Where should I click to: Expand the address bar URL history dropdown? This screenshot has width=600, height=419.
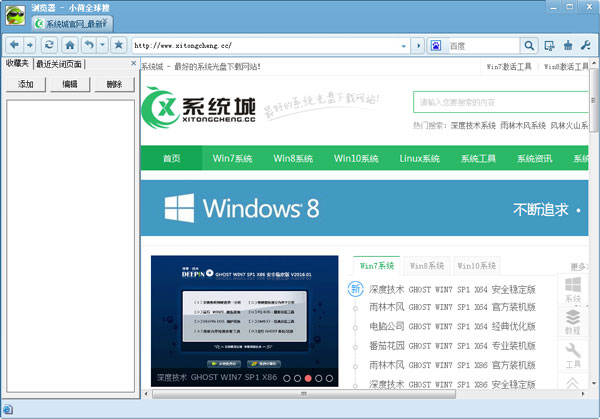click(403, 46)
